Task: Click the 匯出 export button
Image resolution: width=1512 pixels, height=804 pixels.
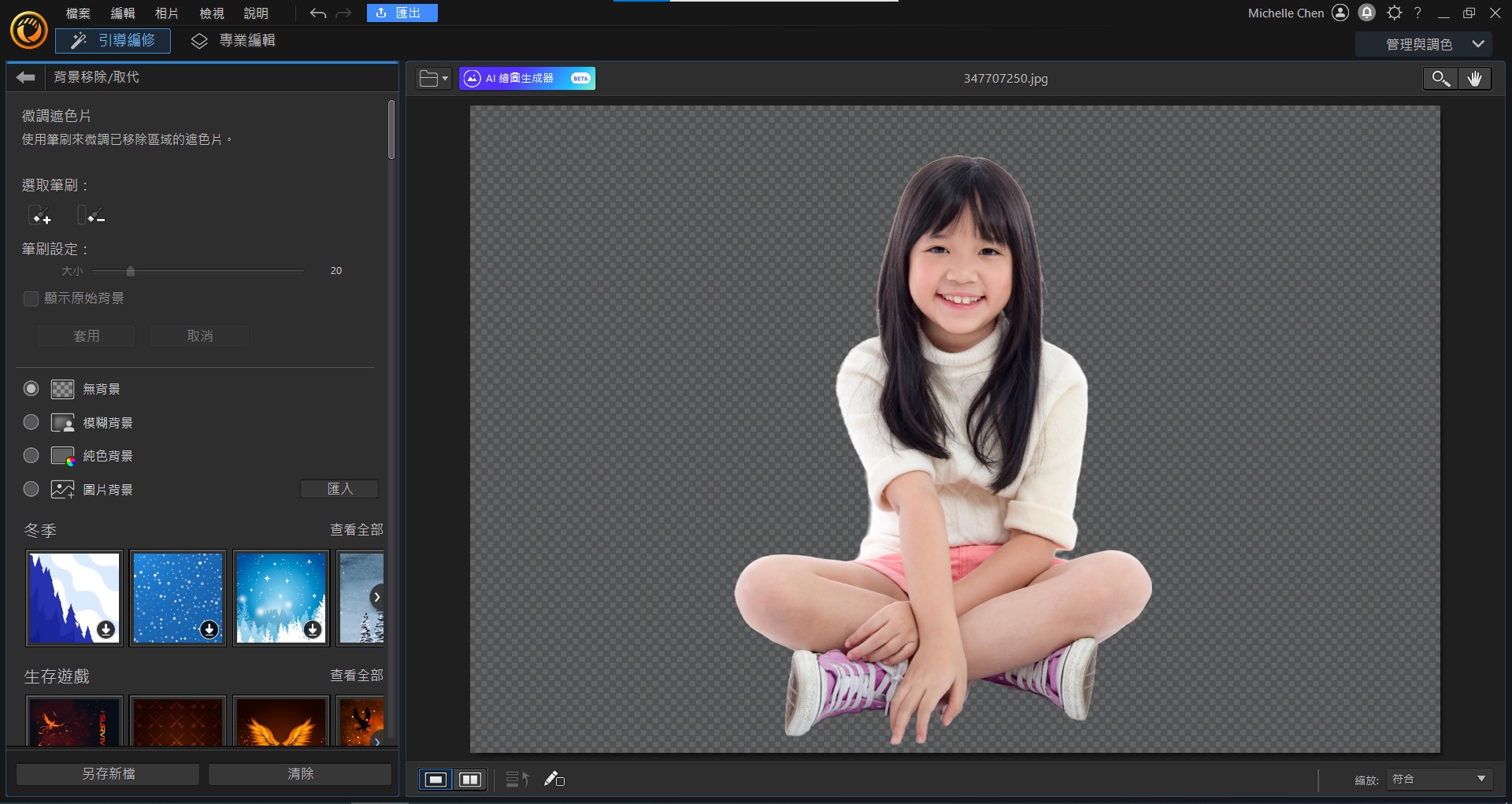Action: [402, 13]
